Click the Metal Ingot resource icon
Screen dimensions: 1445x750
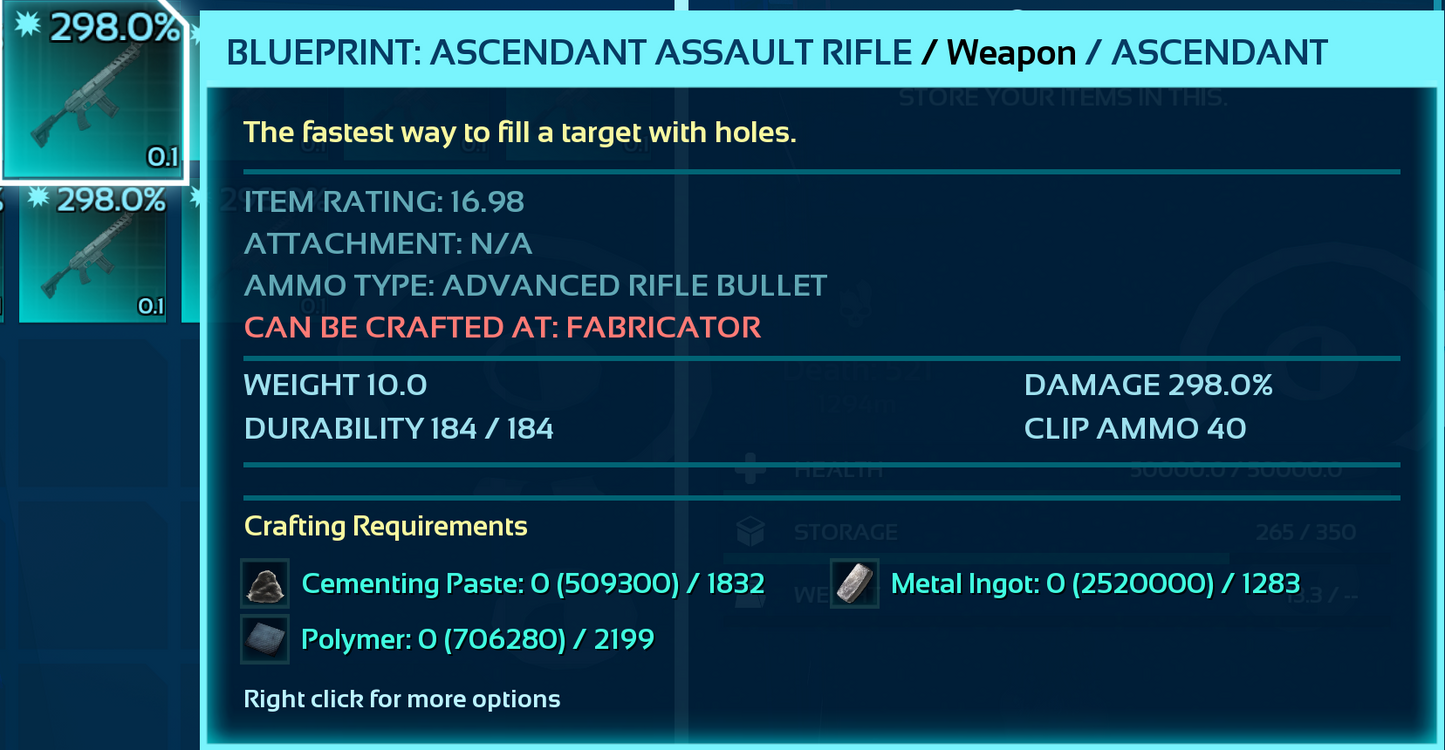tap(855, 584)
